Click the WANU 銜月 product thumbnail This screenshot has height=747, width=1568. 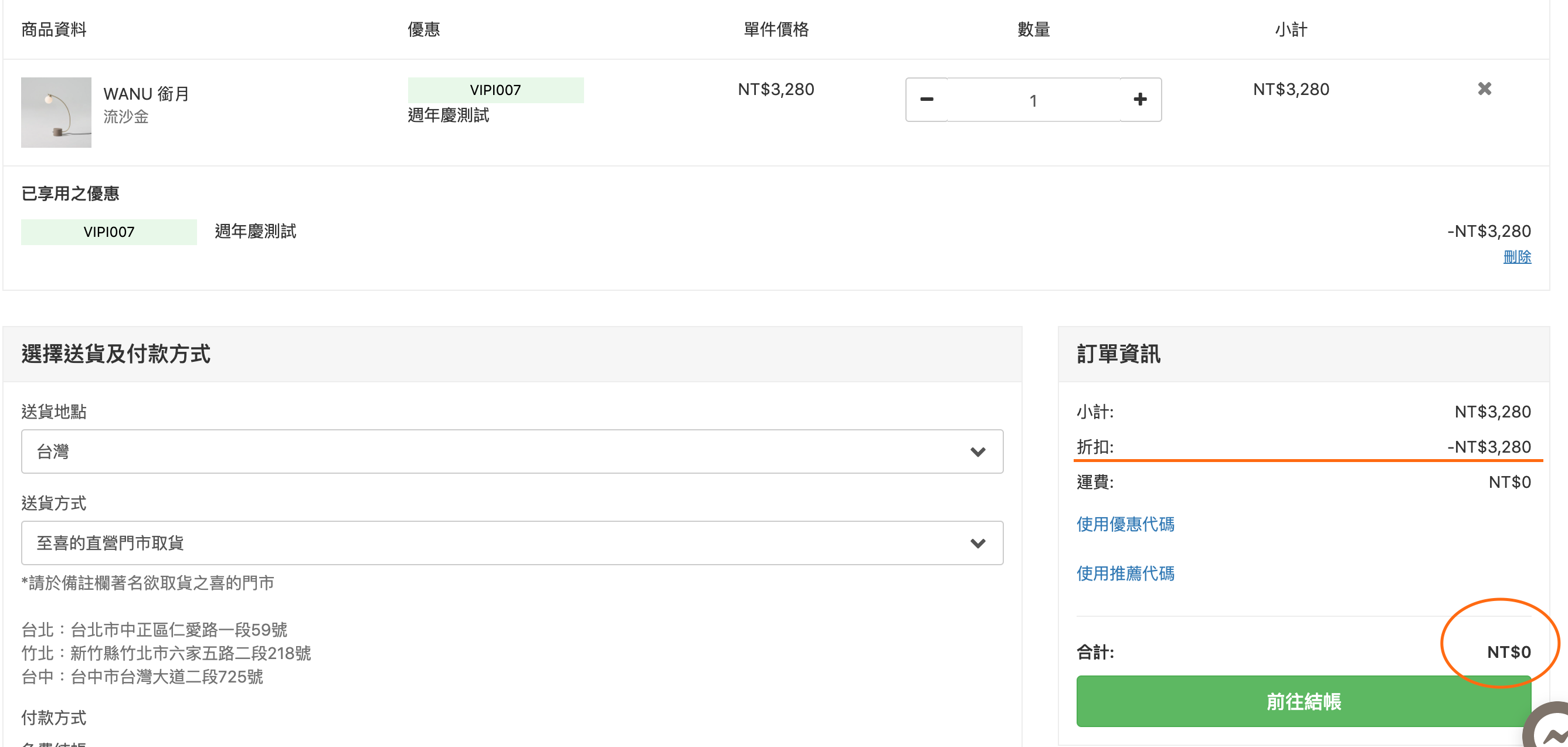pos(56,112)
